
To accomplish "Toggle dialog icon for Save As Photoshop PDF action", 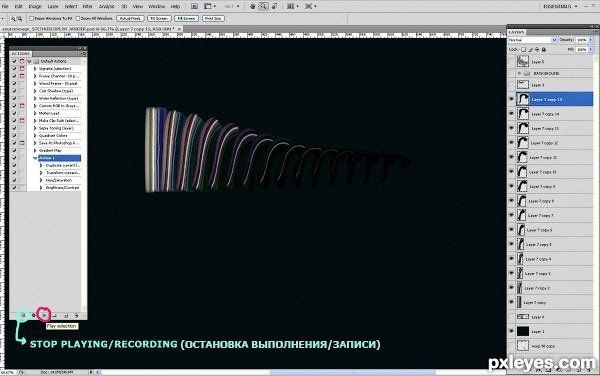I will pos(22,143).
